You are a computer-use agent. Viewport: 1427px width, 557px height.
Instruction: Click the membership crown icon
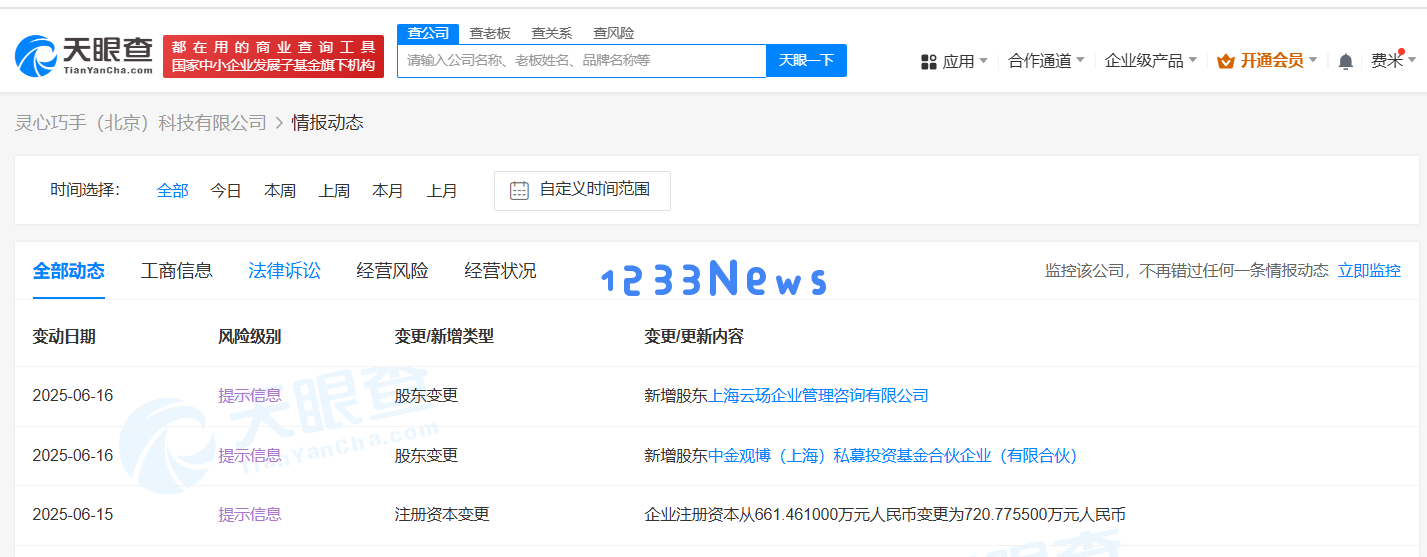1225,61
